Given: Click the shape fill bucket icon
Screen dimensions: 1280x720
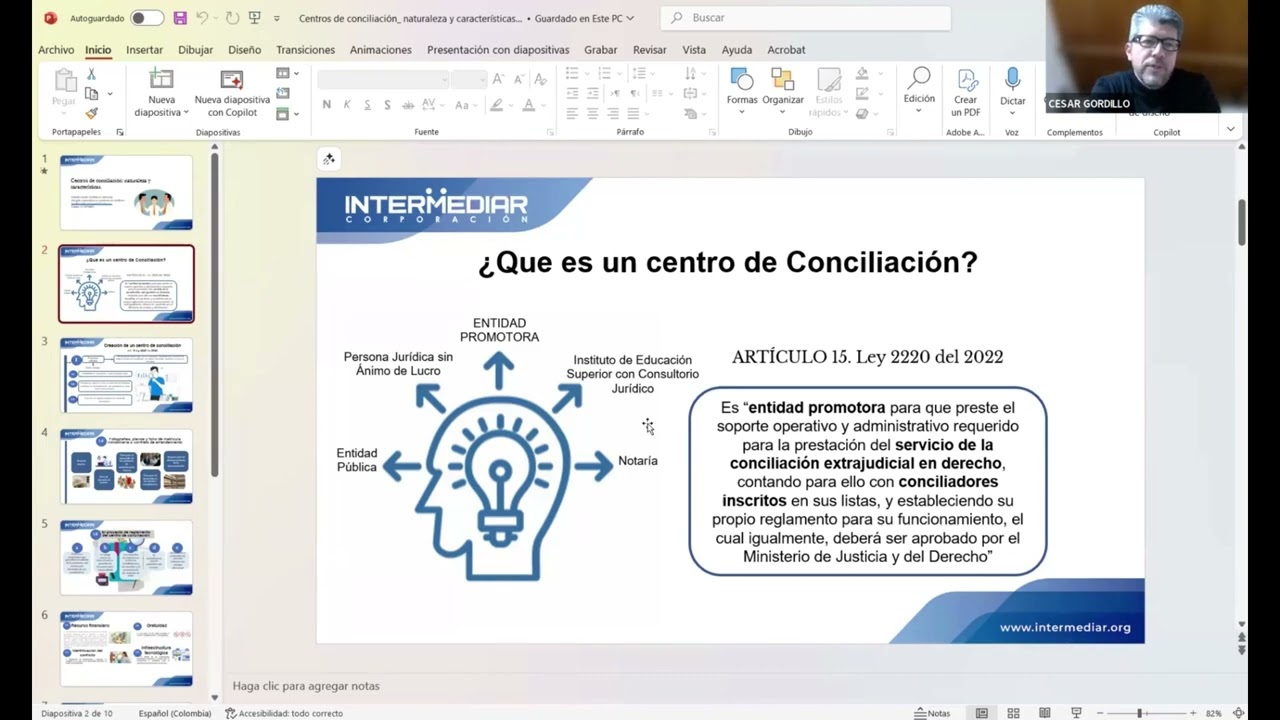Looking at the screenshot, I should [862, 74].
